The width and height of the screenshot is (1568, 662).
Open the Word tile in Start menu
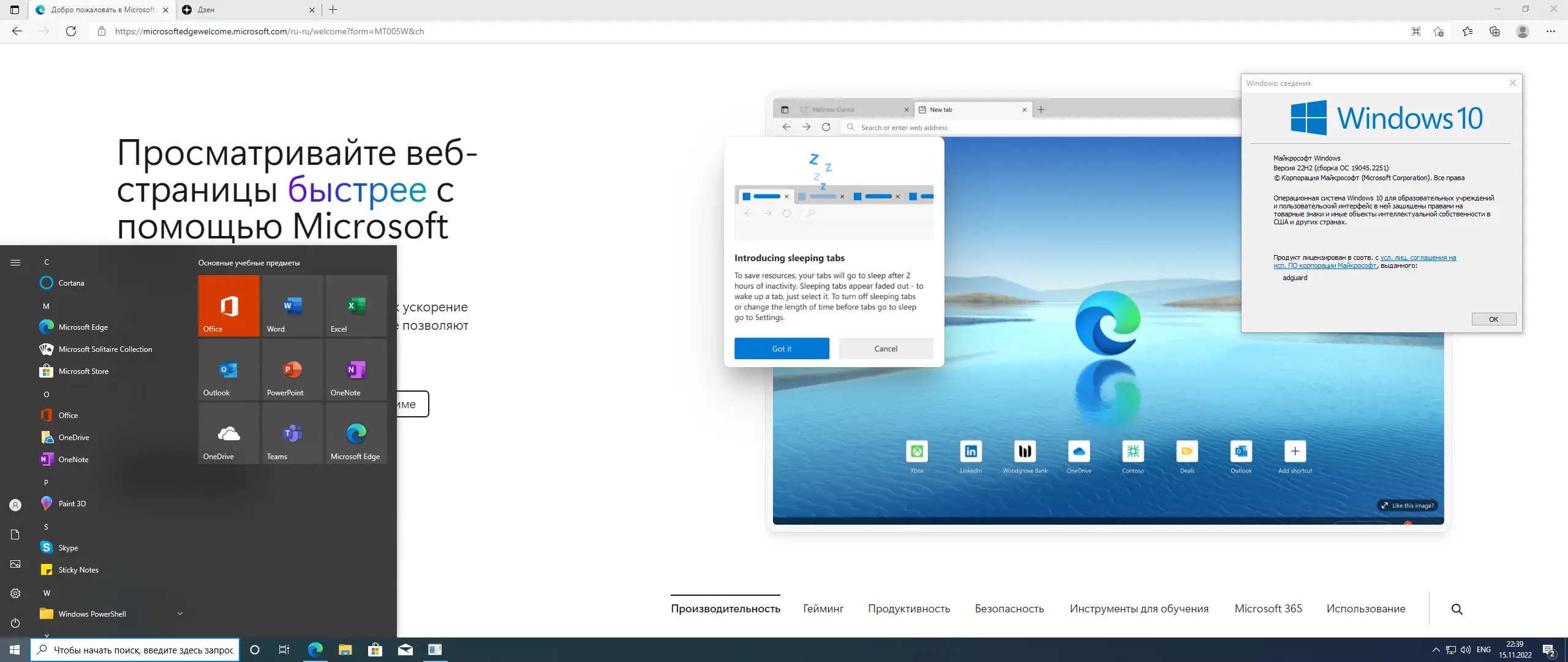tap(292, 306)
